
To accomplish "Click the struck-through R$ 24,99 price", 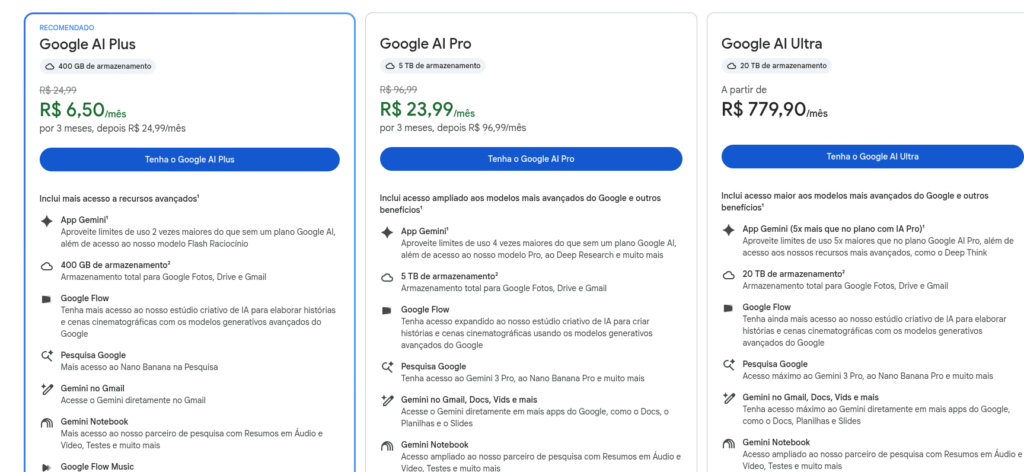I will [x=58, y=90].
